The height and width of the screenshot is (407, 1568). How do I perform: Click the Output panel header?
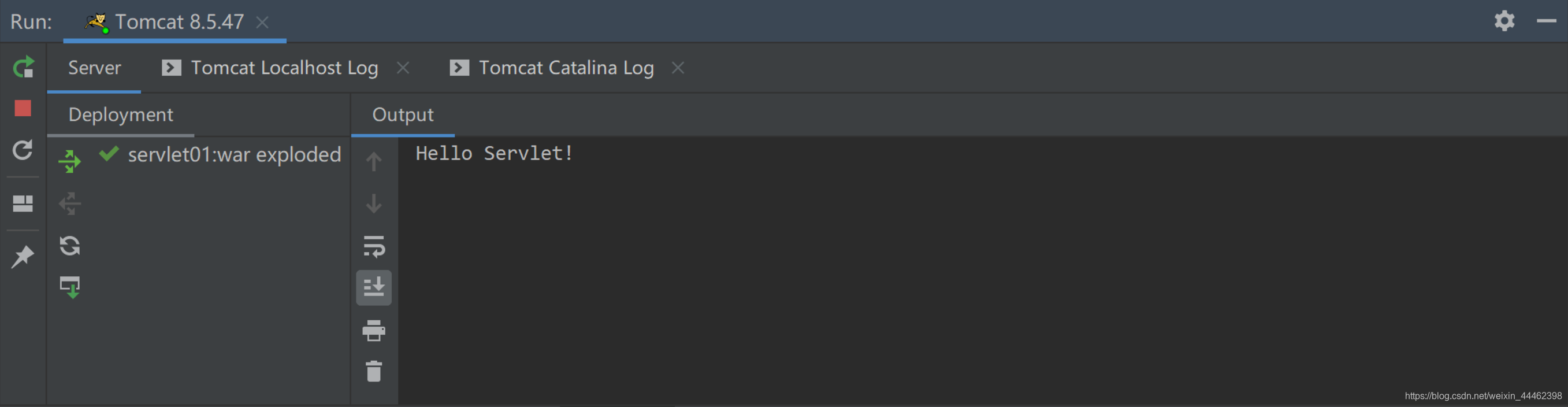(403, 114)
